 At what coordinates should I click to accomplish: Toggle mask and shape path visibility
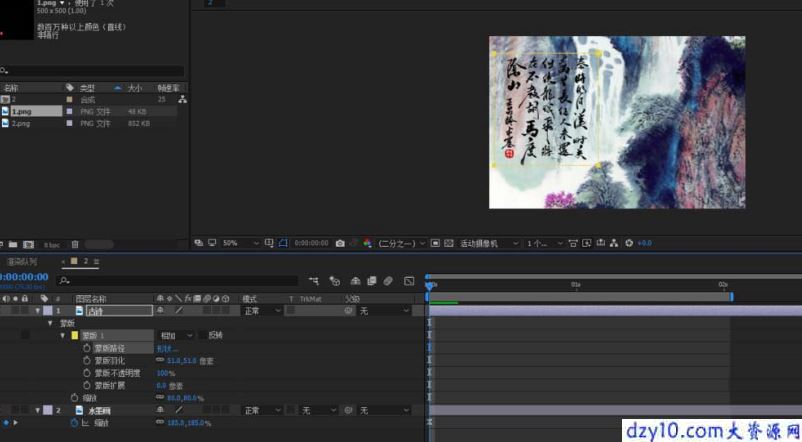click(x=283, y=243)
